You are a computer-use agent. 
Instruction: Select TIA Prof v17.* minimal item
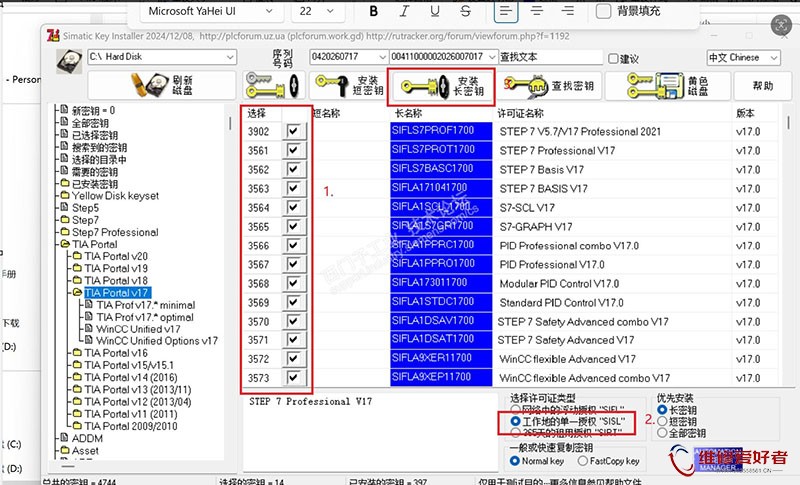(145, 305)
